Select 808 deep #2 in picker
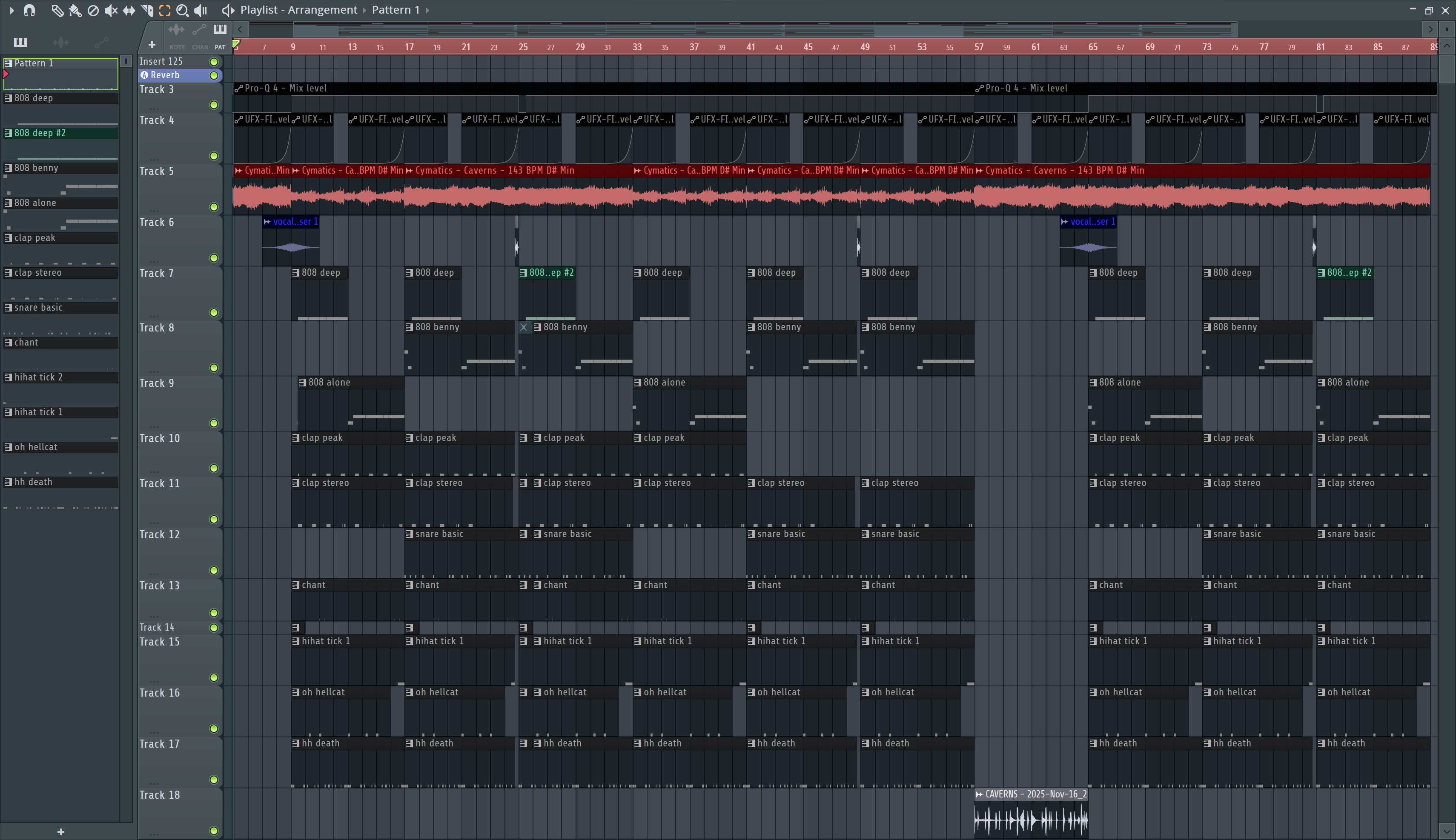Viewport: 1456px width, 840px height. tap(60, 133)
